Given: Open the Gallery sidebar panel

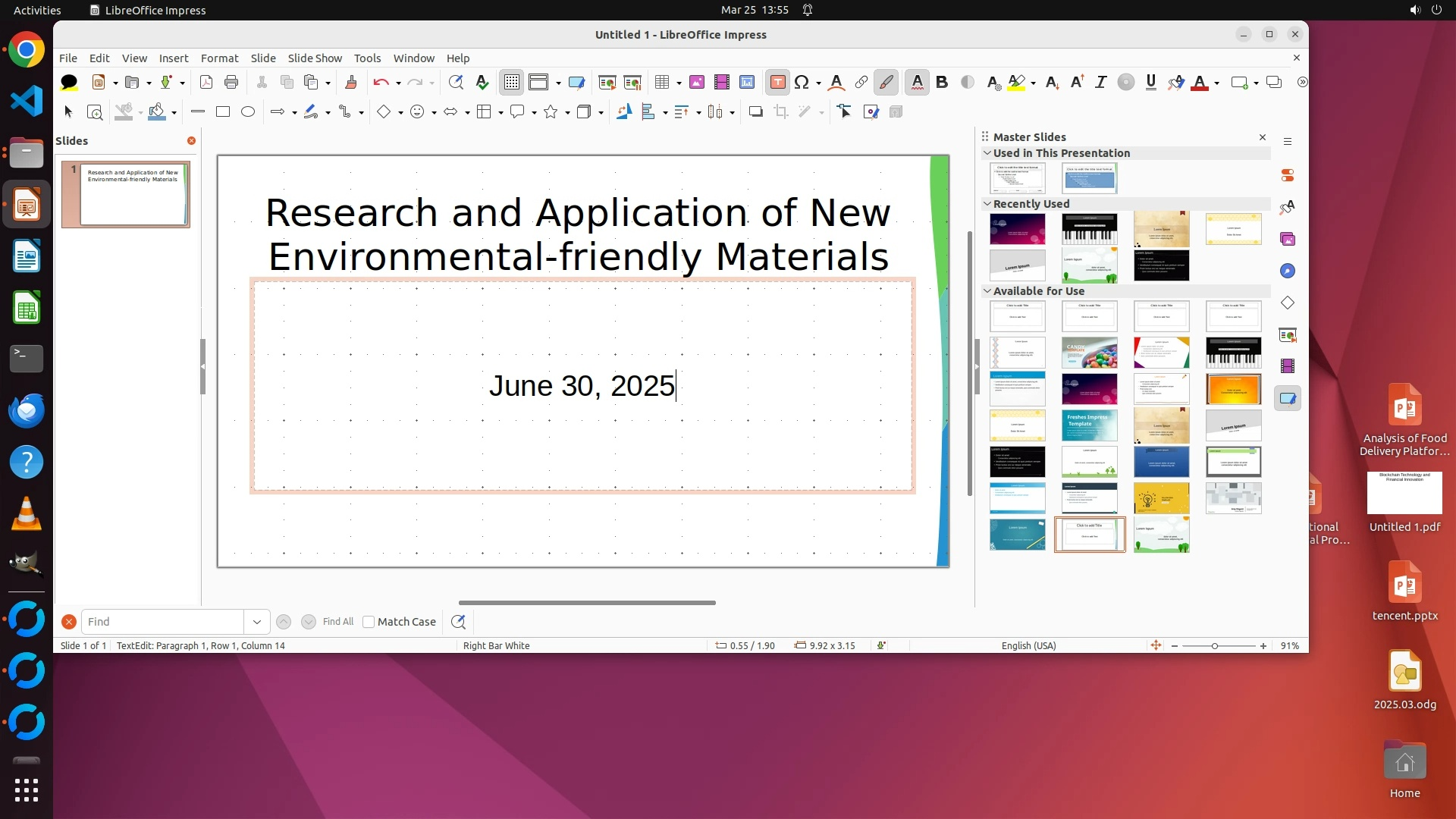Looking at the screenshot, I should [x=1287, y=239].
